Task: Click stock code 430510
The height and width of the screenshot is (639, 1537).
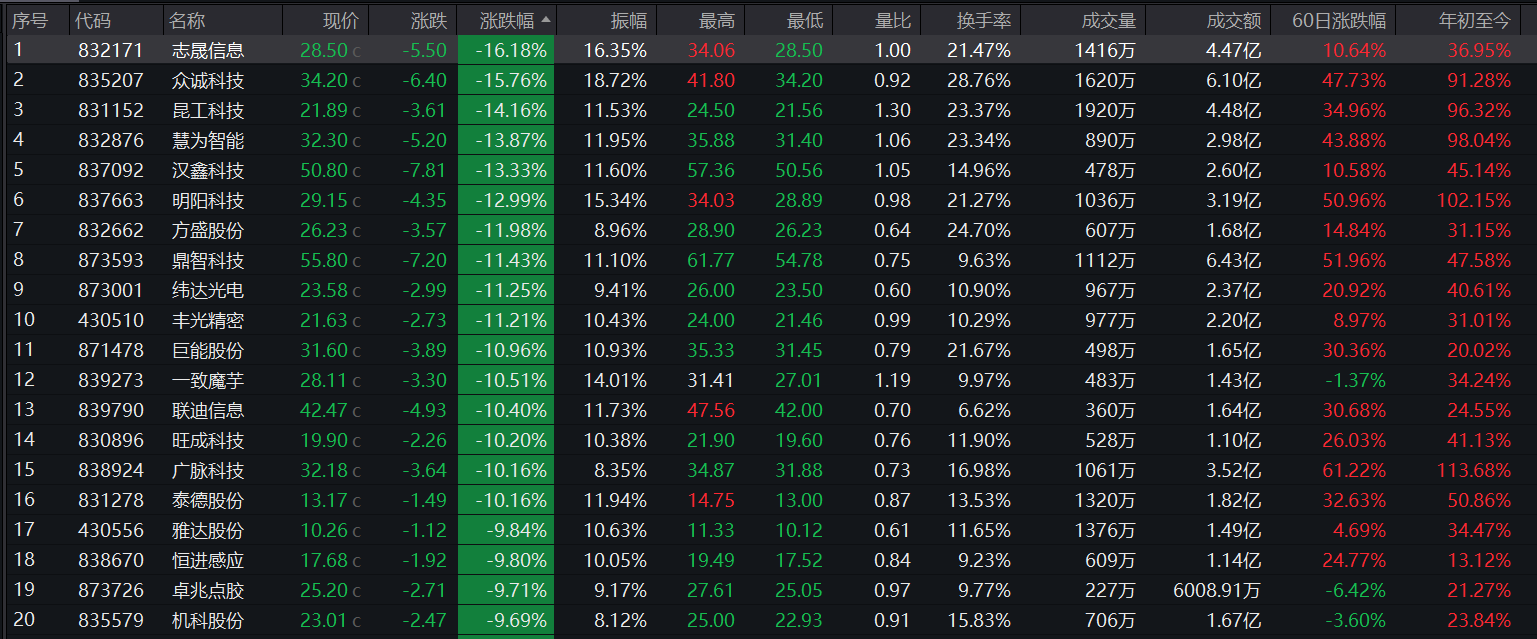Action: pos(111,320)
